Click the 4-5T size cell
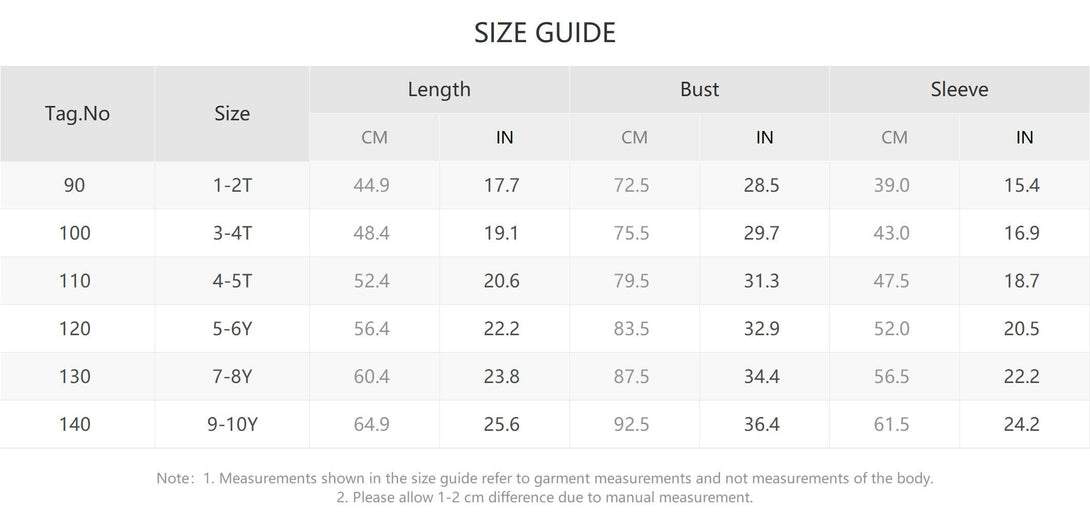The width and height of the screenshot is (1090, 528). tap(233, 281)
